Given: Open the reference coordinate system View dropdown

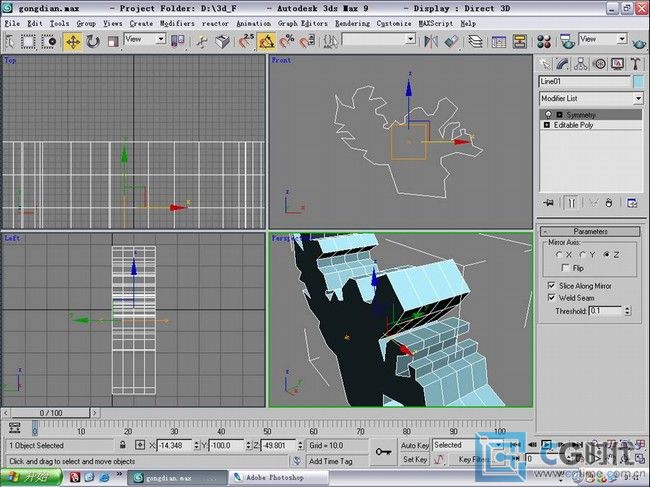Looking at the screenshot, I should coord(145,39).
